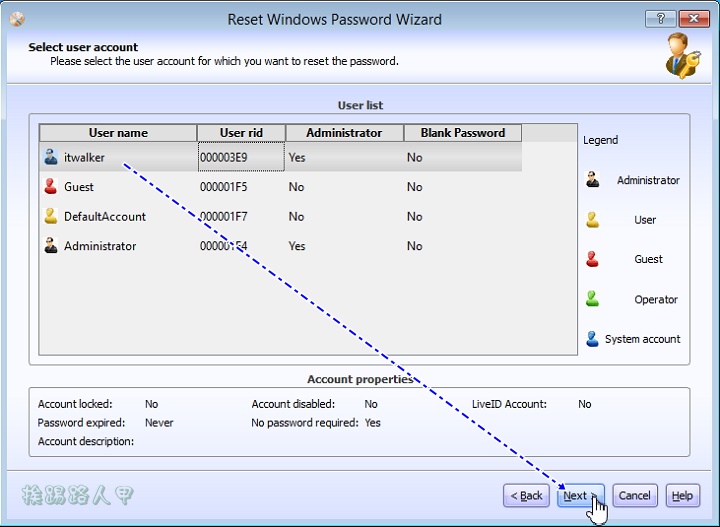Click the Administrator row avatar icon in list
This screenshot has height=527, width=720.
point(51,246)
